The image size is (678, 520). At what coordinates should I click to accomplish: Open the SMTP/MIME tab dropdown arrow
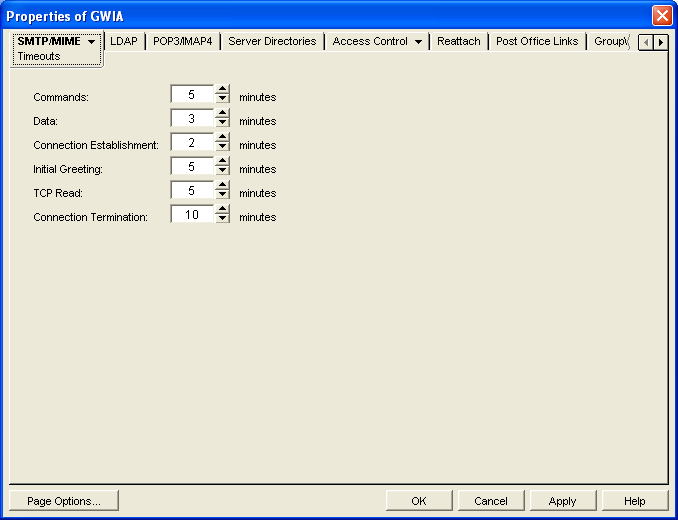tap(91, 41)
